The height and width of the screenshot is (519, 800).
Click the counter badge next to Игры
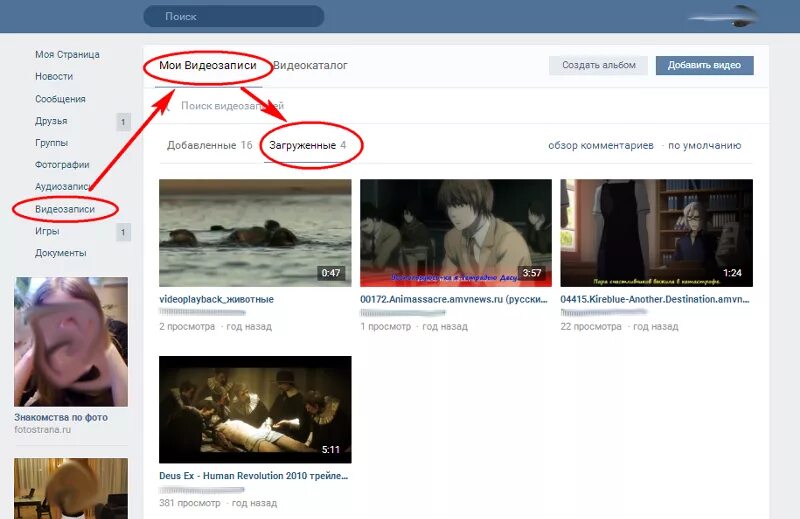(124, 232)
